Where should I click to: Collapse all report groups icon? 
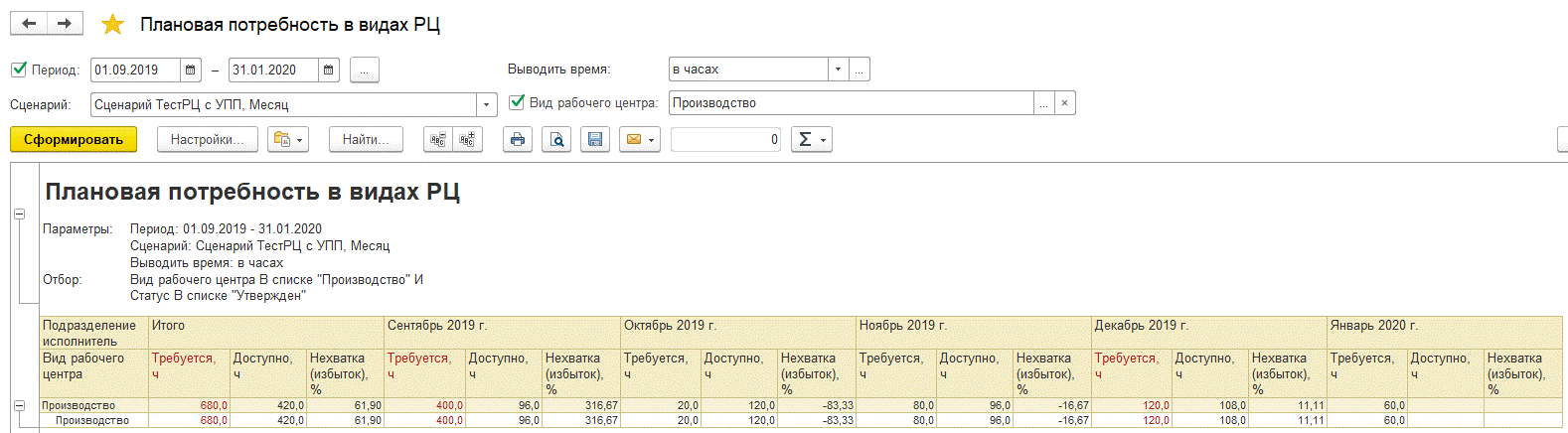tap(437, 140)
